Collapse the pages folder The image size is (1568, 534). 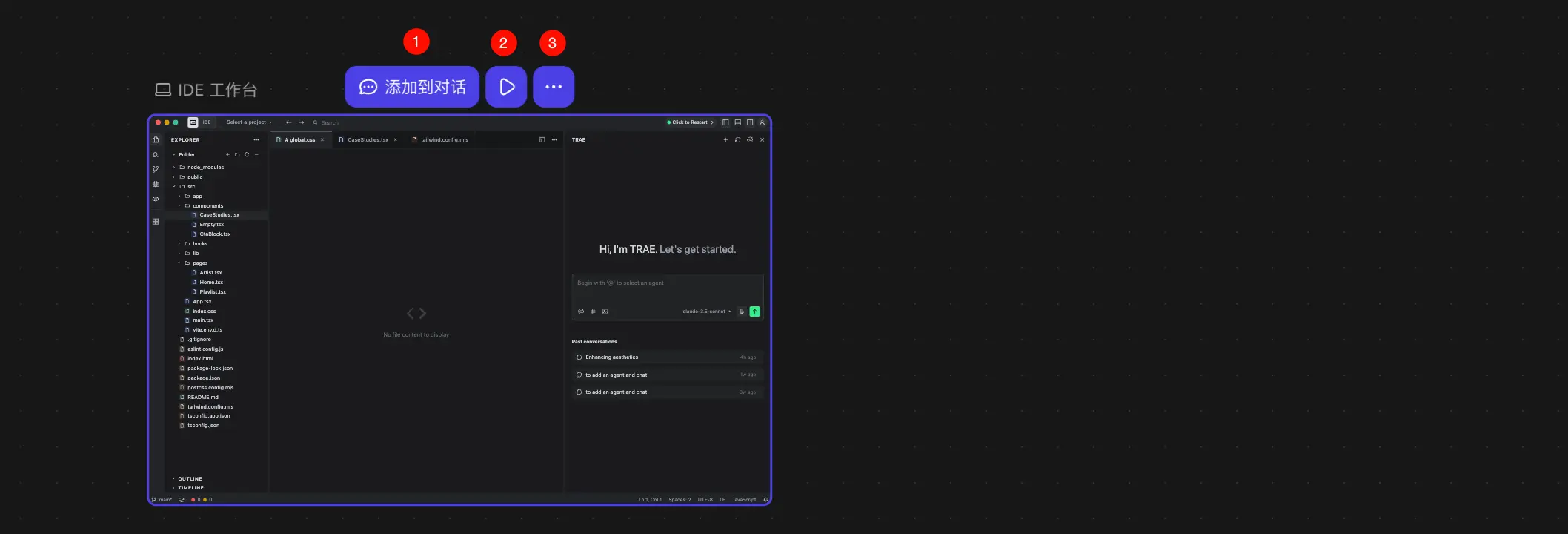179,263
